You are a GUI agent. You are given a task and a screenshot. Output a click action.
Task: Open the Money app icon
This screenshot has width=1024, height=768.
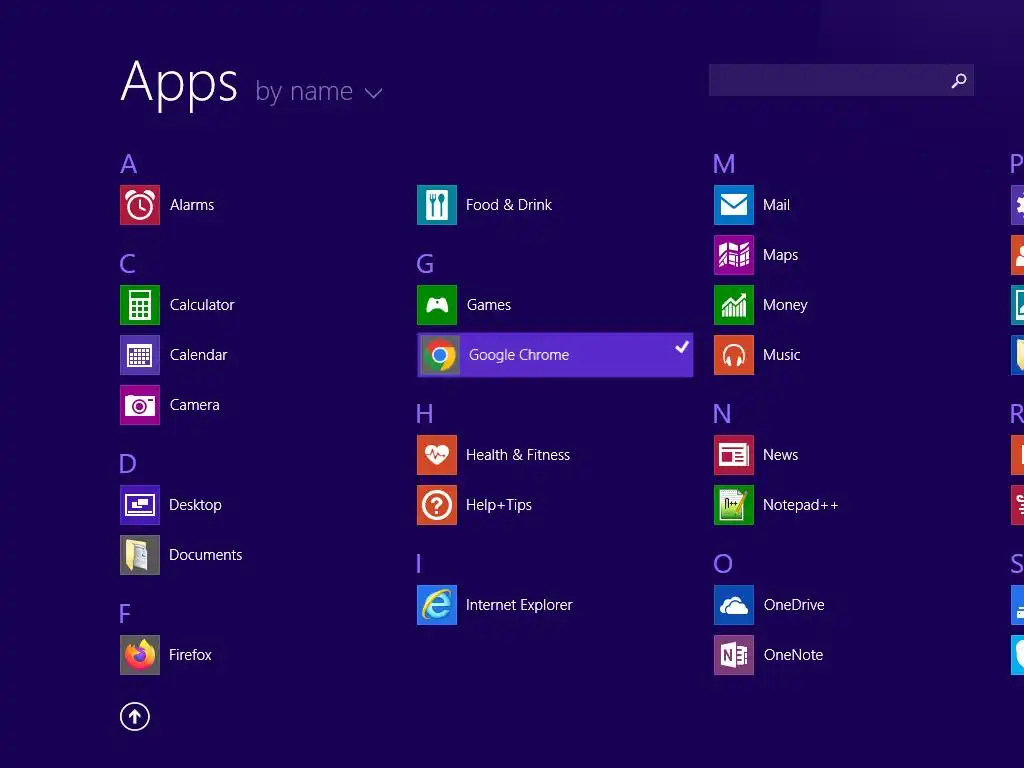734,305
